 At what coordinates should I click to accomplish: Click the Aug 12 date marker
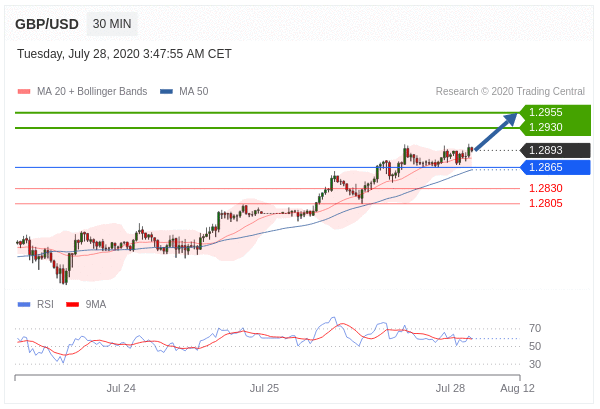click(x=517, y=387)
